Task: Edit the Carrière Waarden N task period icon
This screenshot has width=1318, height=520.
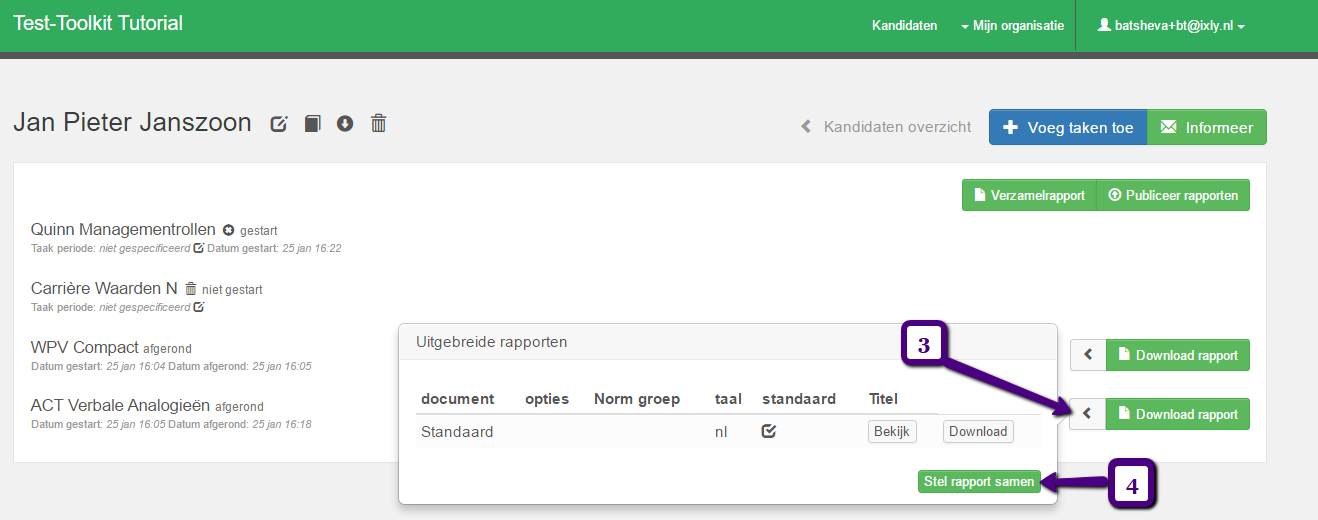Action: [199, 306]
